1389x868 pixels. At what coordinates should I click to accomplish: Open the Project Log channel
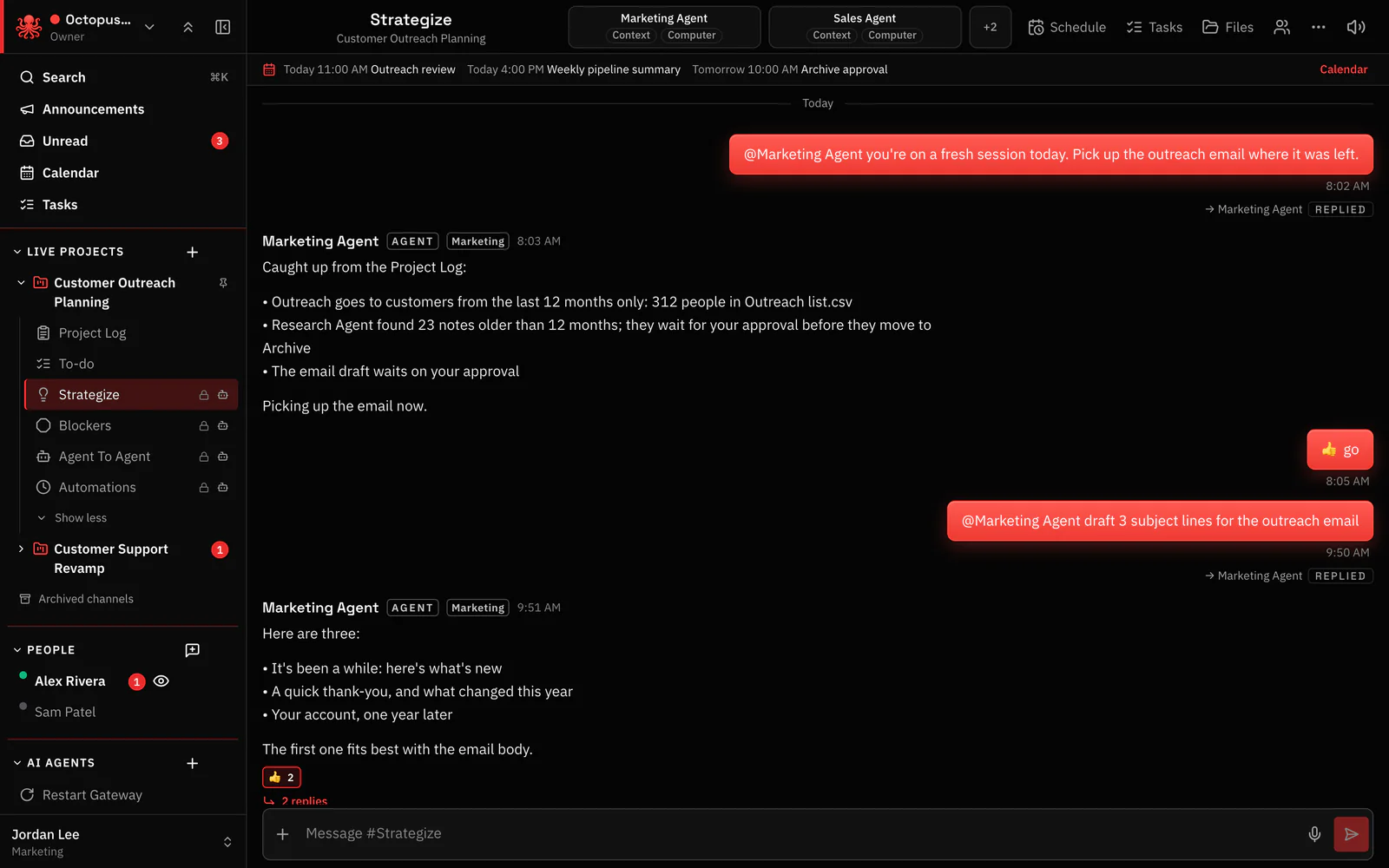click(x=130, y=333)
